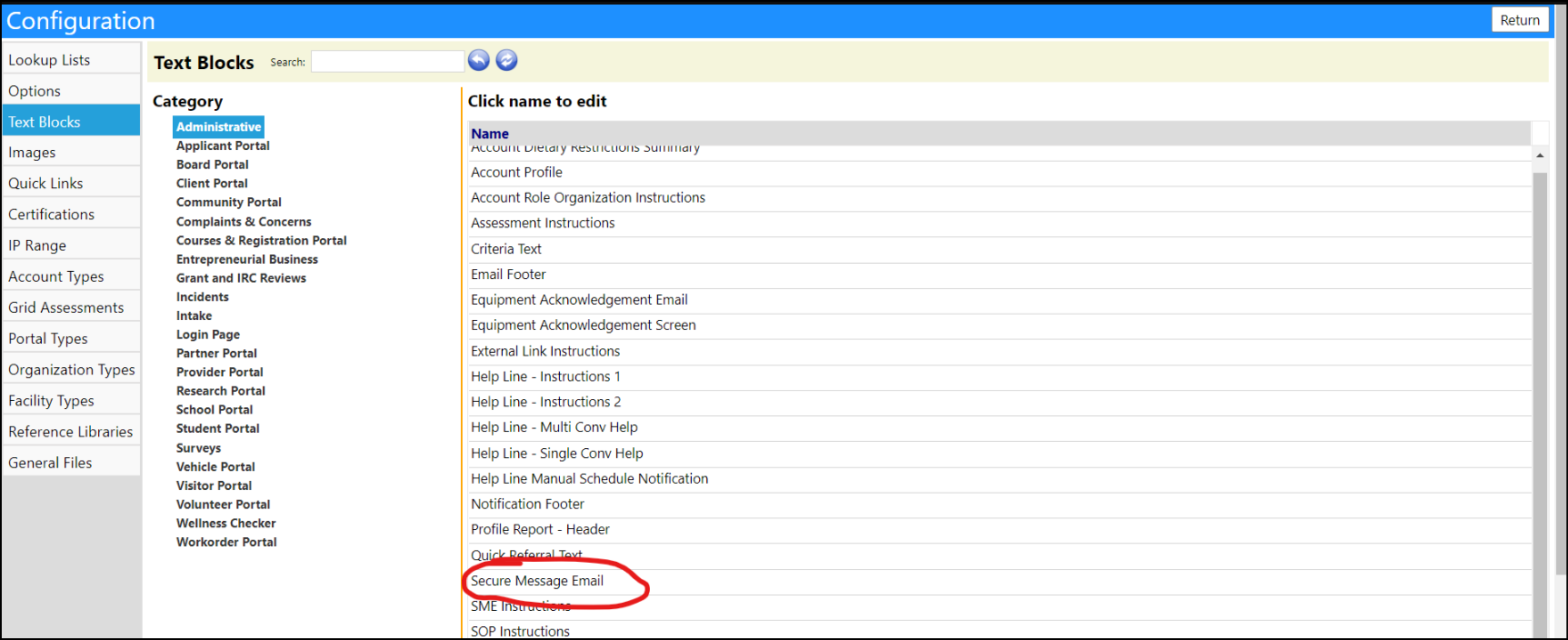Open Certifications sidebar item

coord(71,215)
